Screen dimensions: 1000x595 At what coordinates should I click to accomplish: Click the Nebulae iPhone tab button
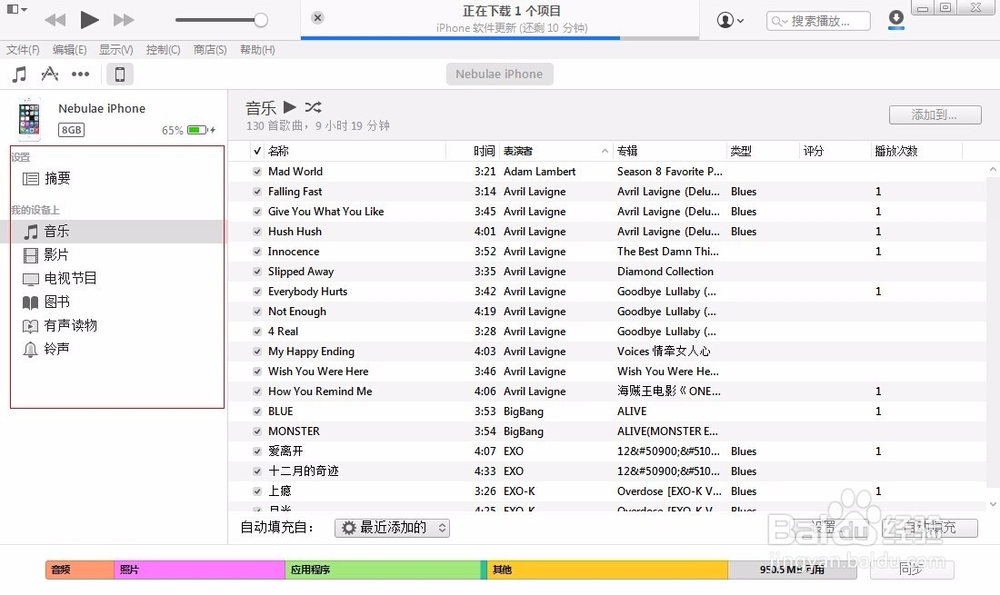499,74
